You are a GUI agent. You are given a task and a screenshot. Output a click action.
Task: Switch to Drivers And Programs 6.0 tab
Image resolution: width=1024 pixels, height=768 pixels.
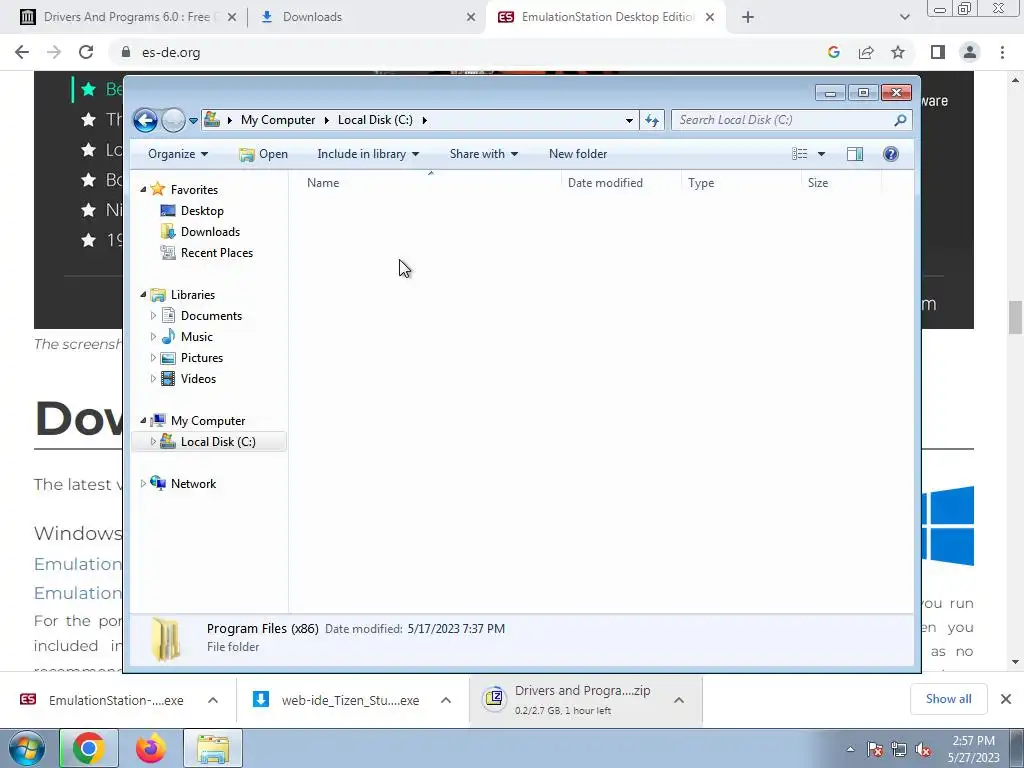point(127,17)
